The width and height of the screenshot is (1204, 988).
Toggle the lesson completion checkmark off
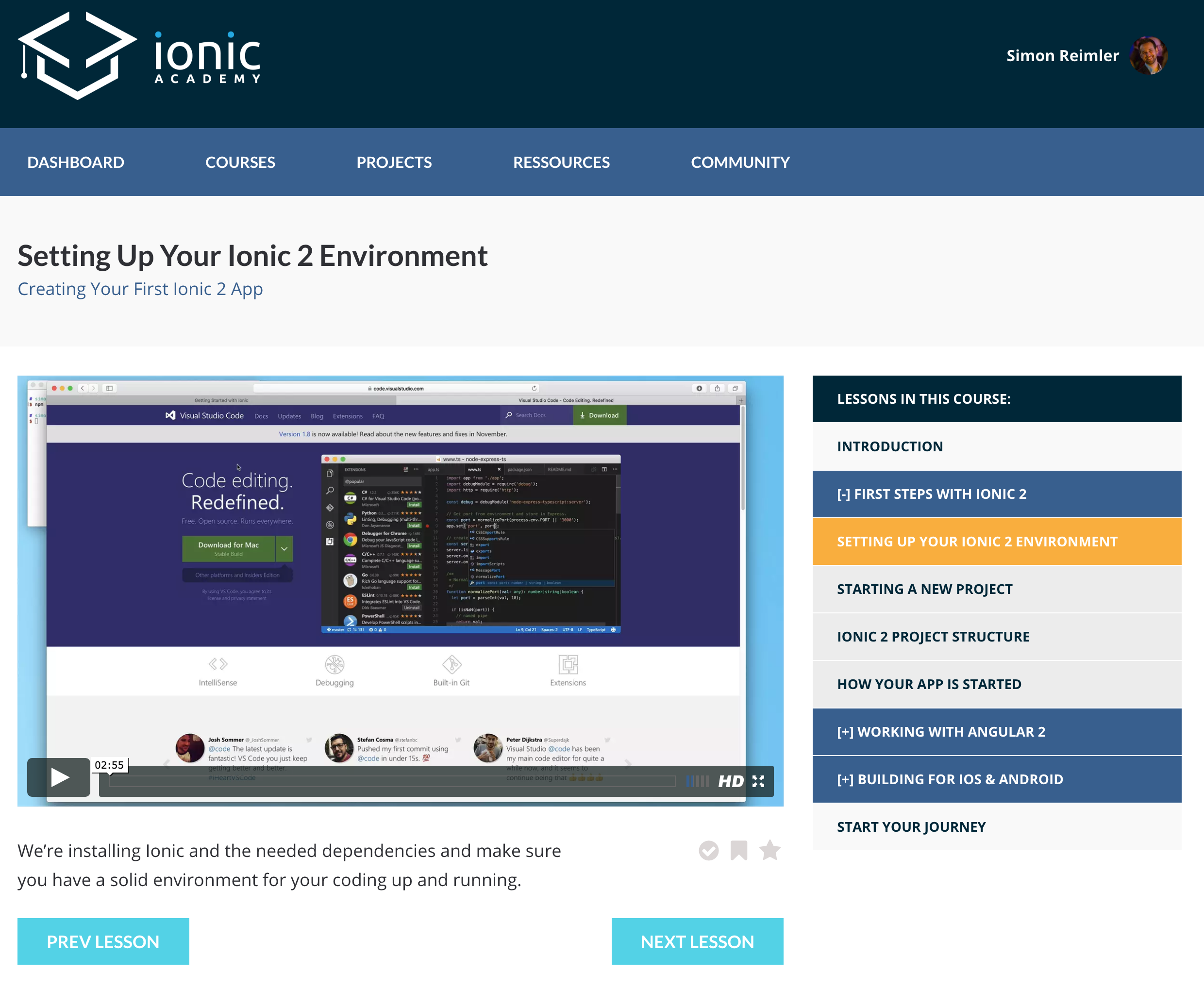click(708, 850)
